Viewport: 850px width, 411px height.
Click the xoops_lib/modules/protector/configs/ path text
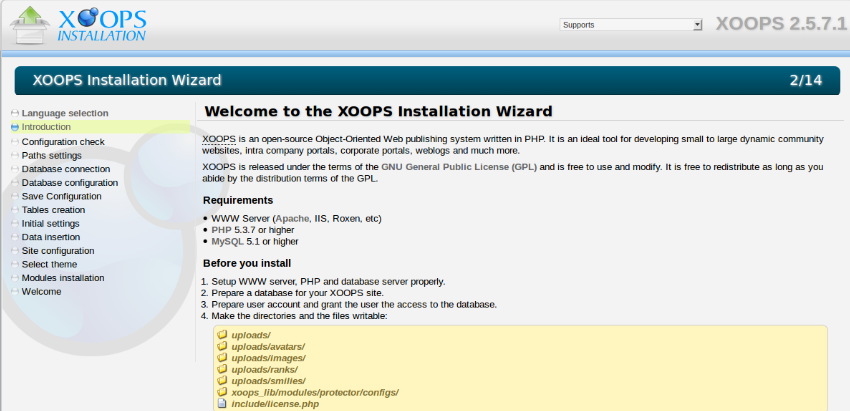[x=315, y=393]
